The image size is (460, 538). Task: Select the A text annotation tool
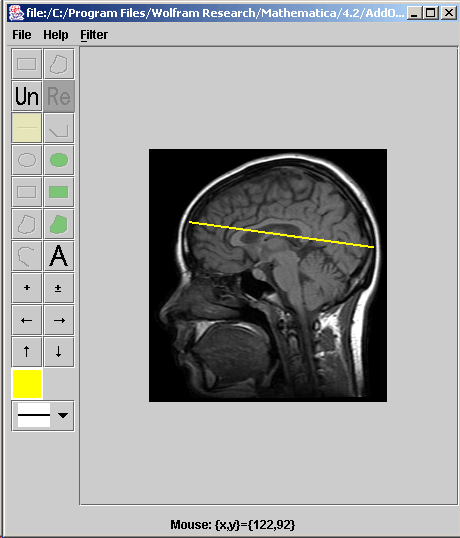(x=59, y=256)
